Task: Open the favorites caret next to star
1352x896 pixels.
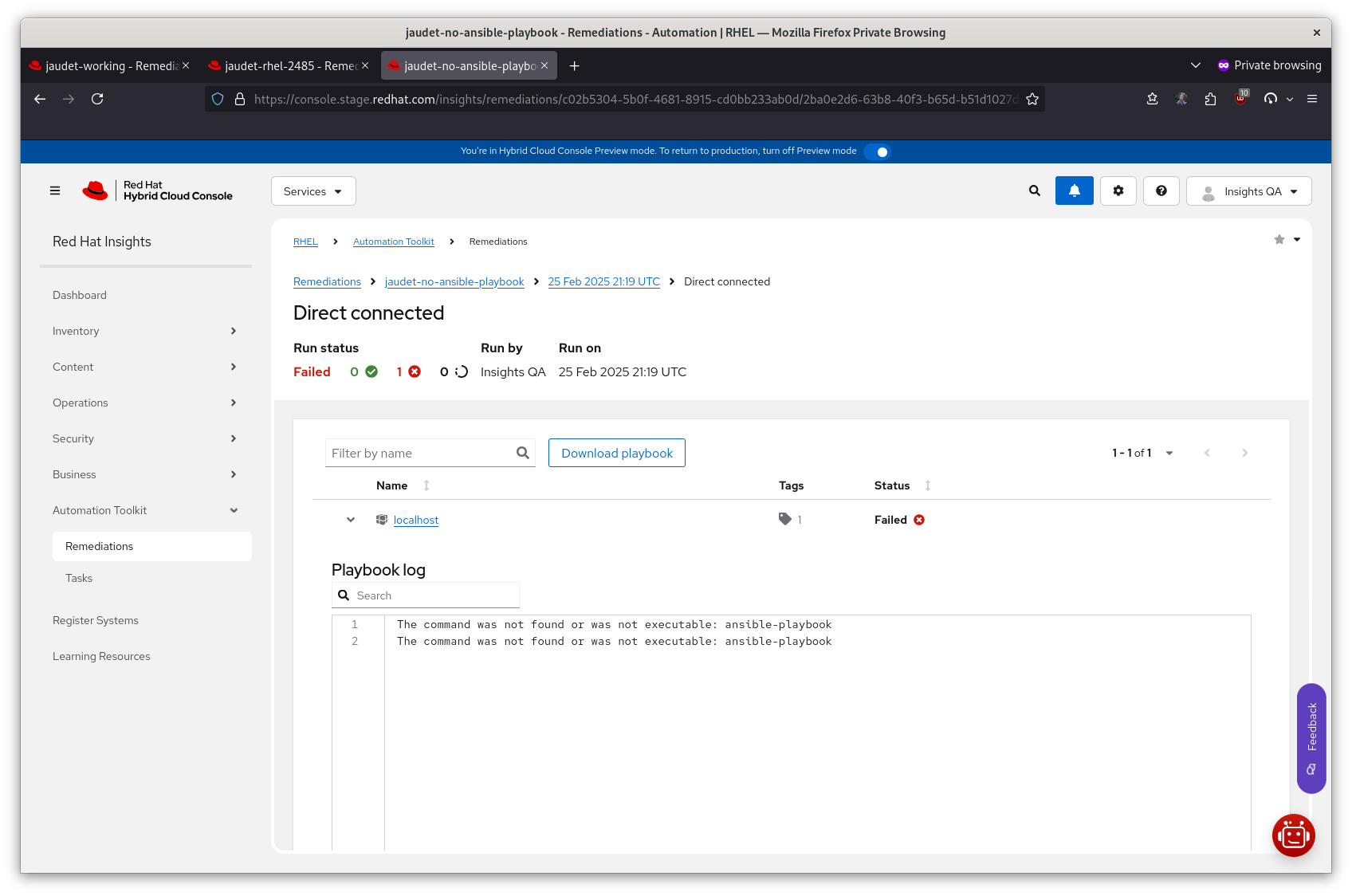Action: pos(1297,240)
